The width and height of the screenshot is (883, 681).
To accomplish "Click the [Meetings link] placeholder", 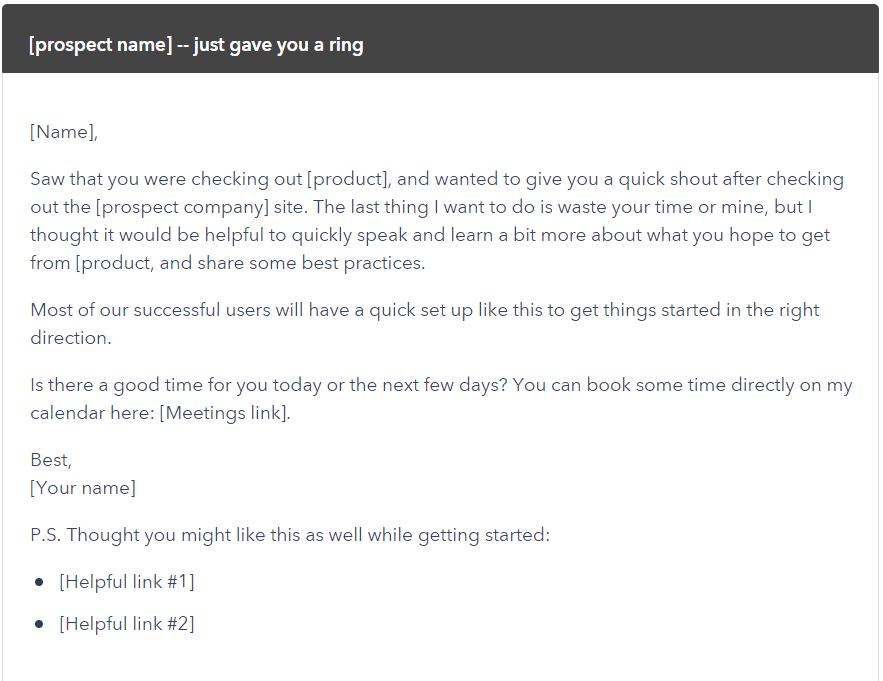I will click(x=225, y=413).
